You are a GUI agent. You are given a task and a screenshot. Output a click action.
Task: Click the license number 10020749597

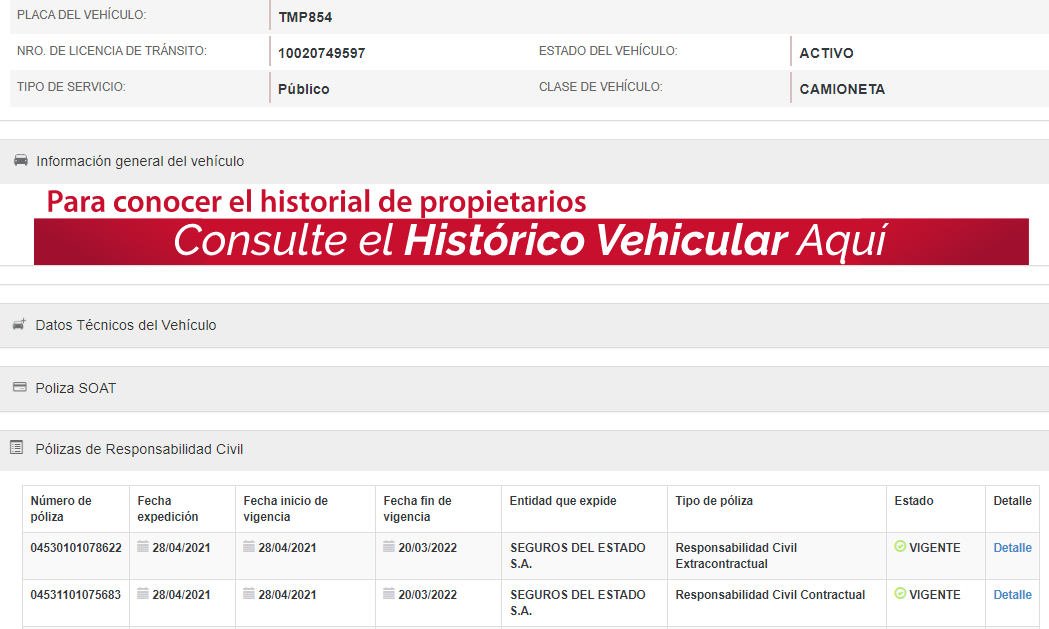click(x=321, y=53)
